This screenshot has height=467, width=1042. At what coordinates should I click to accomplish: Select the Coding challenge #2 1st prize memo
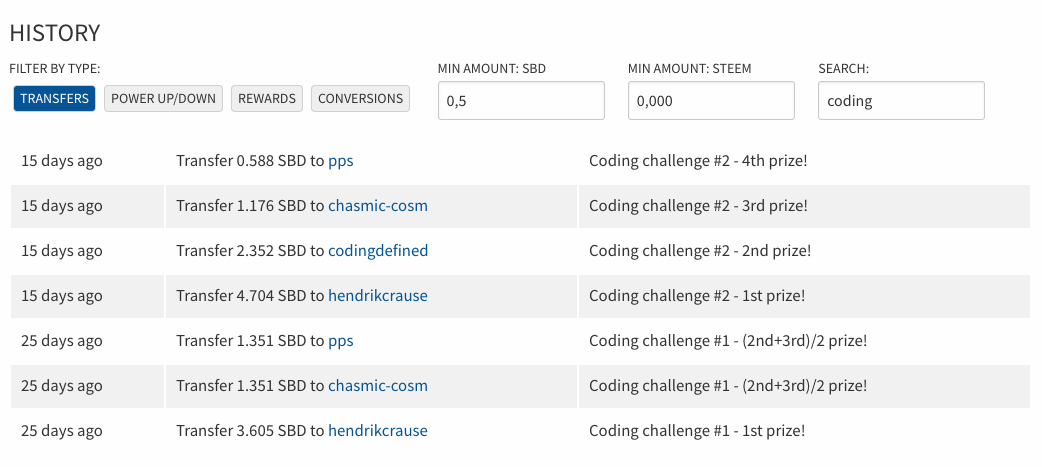click(x=697, y=296)
